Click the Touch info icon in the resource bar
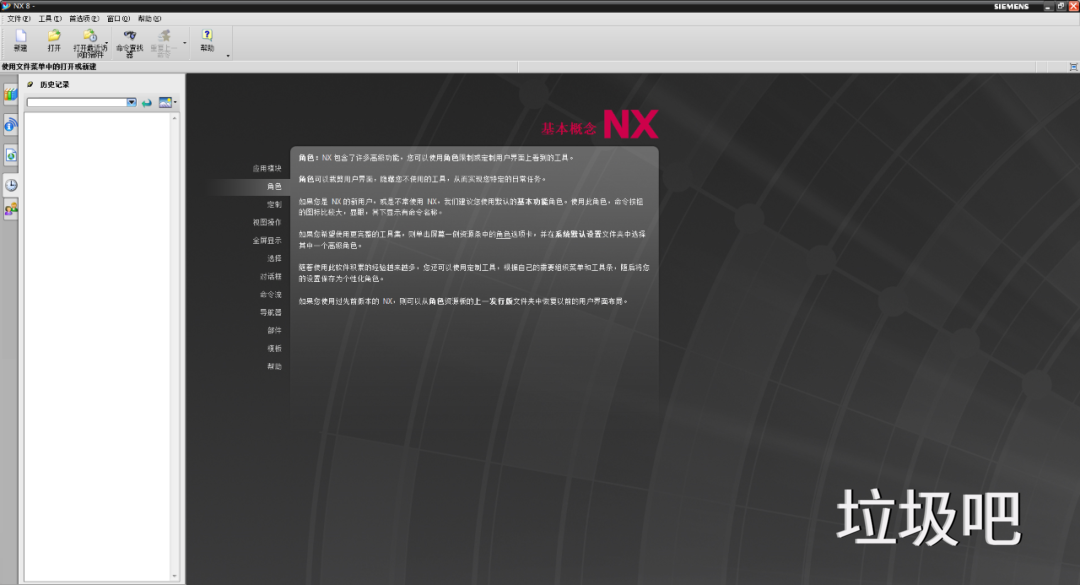Screen dimensions: 1080x585 pos(10,125)
